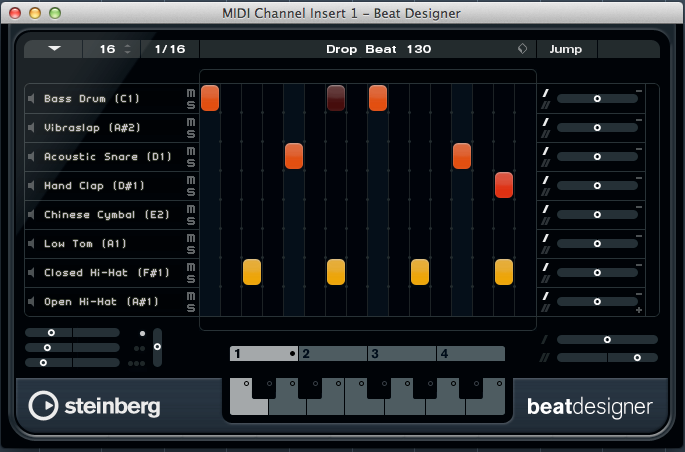Click the Open Hi-Hat lane offset slider
This screenshot has width=685, height=452.
coord(597,302)
